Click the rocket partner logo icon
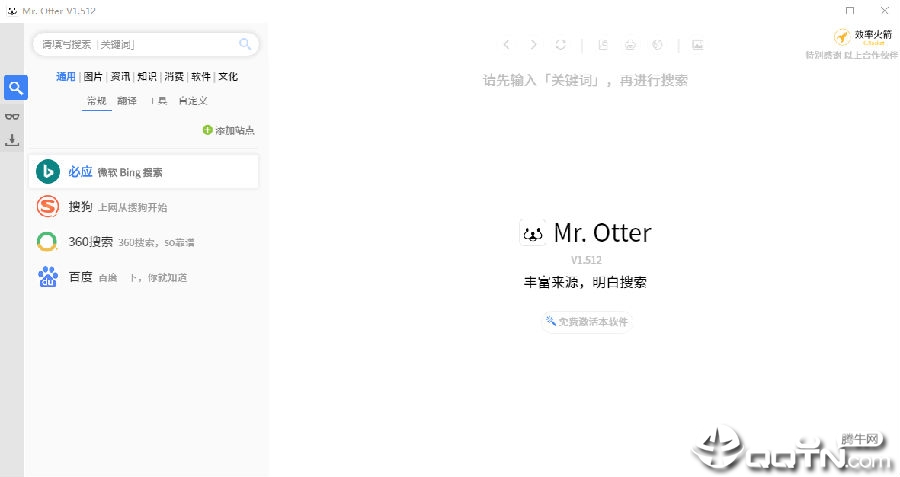Viewport: 900px width, 477px height. click(x=842, y=37)
